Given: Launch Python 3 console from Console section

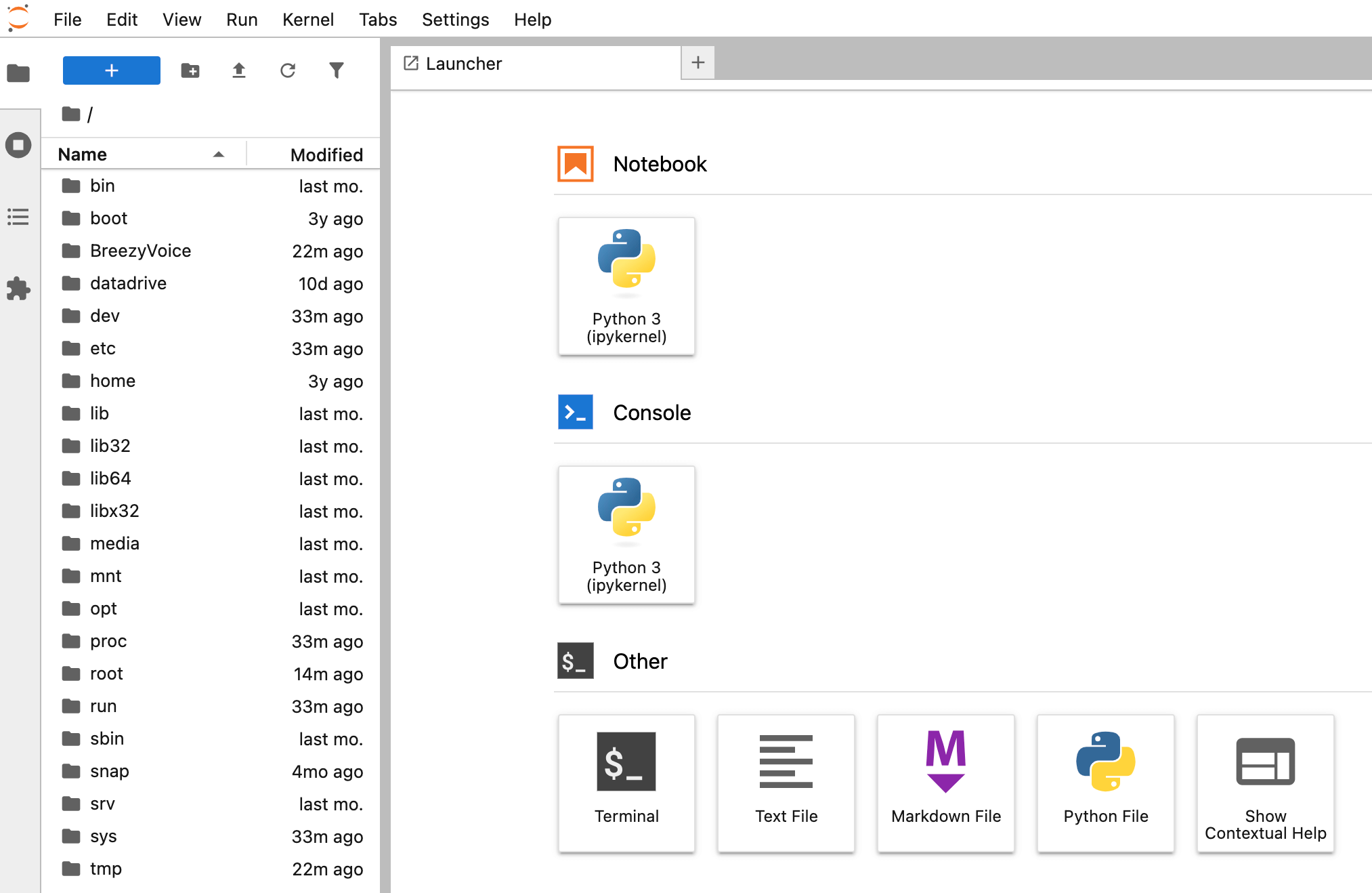Looking at the screenshot, I should point(626,535).
